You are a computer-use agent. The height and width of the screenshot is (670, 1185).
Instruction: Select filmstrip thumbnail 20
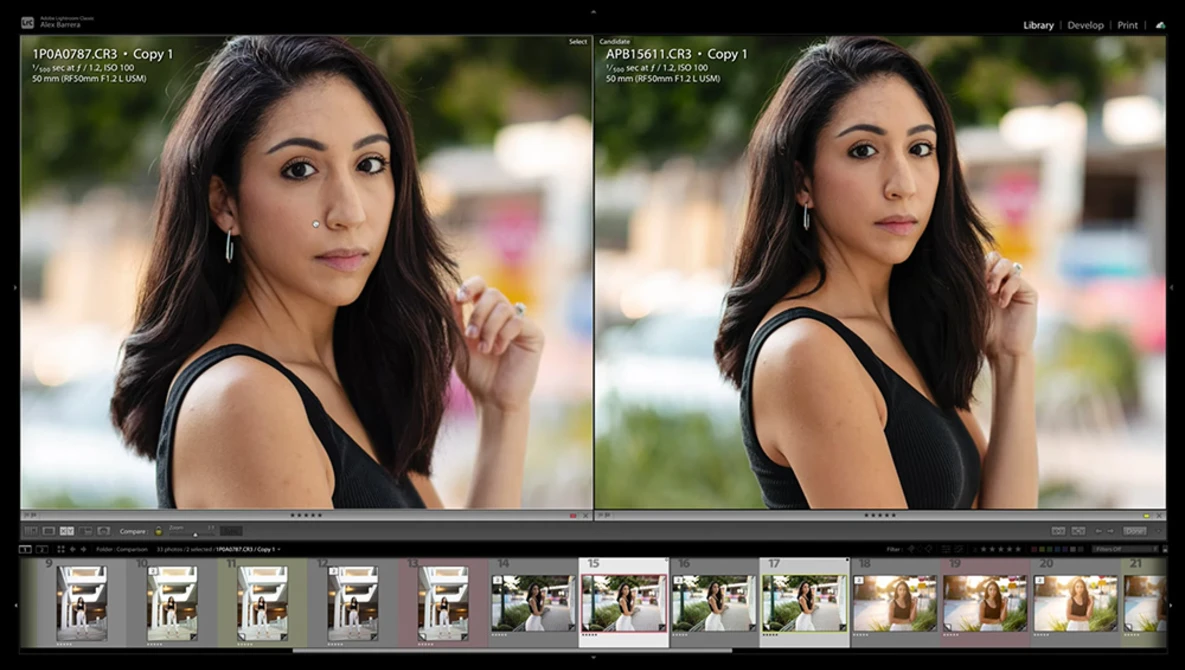click(x=1075, y=603)
